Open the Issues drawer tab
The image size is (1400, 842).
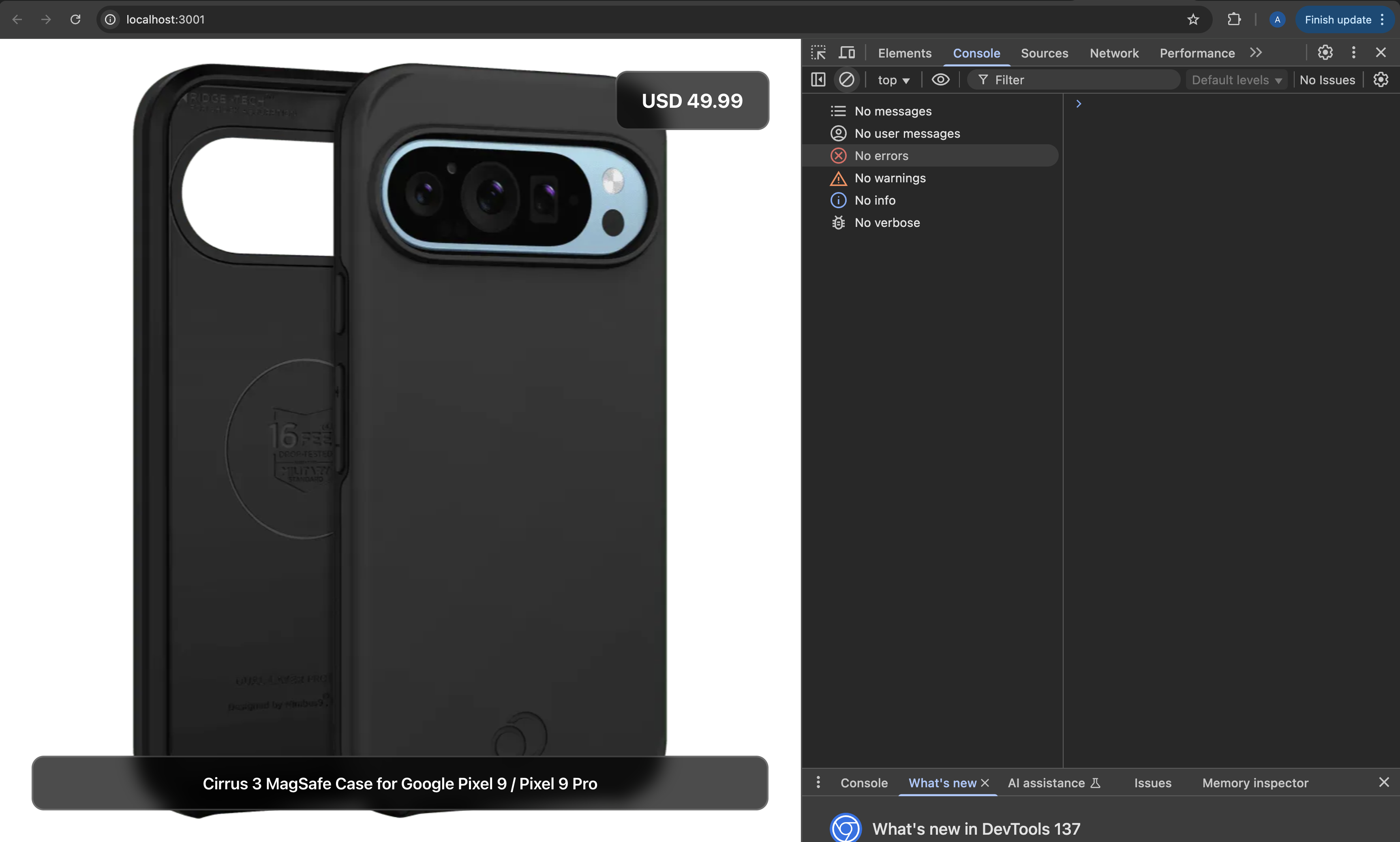(1152, 783)
